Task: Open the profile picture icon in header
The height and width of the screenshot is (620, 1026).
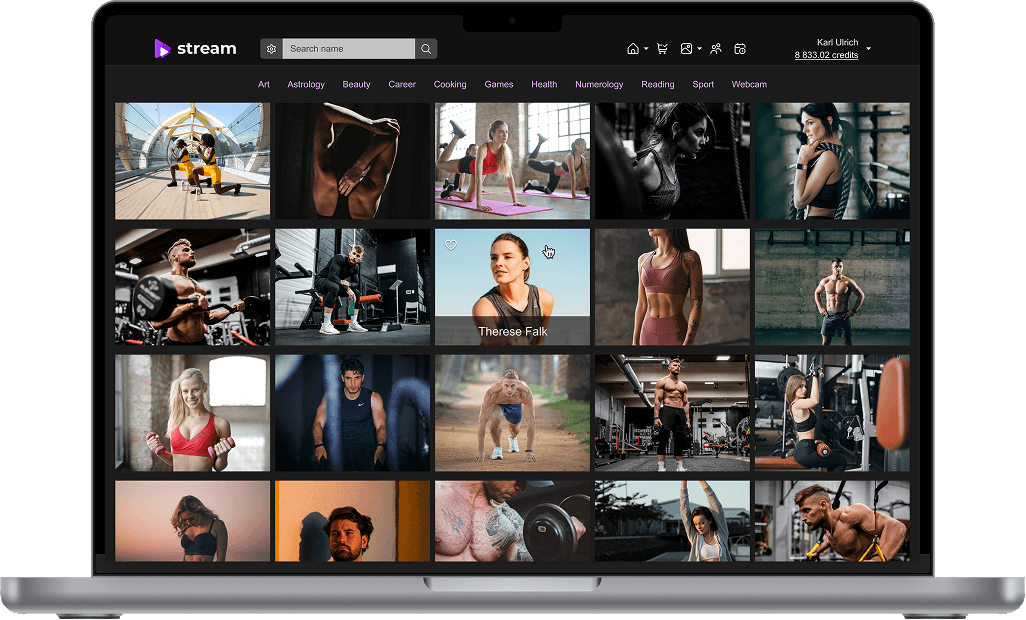Action: 686,49
